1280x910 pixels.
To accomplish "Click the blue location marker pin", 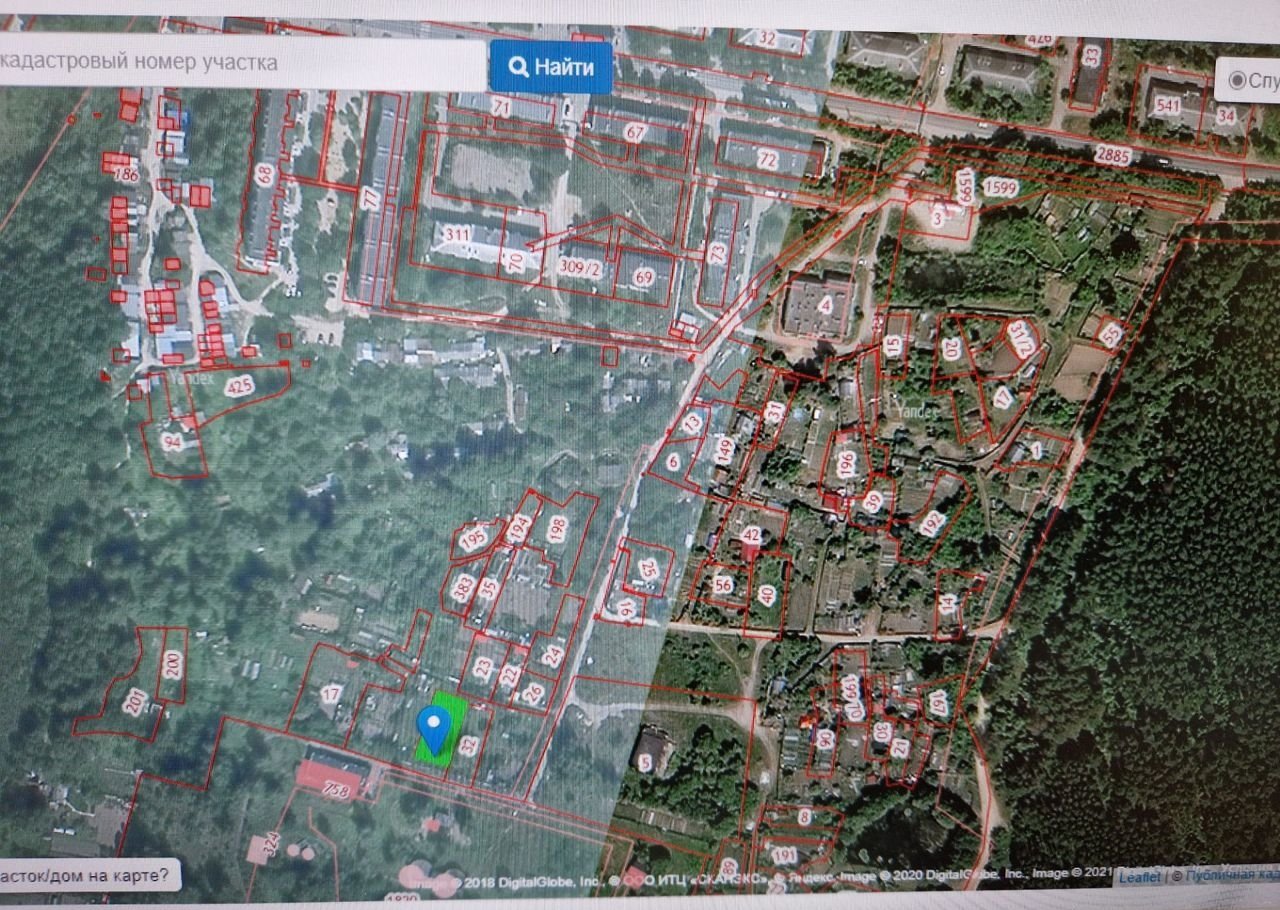I will (433, 726).
